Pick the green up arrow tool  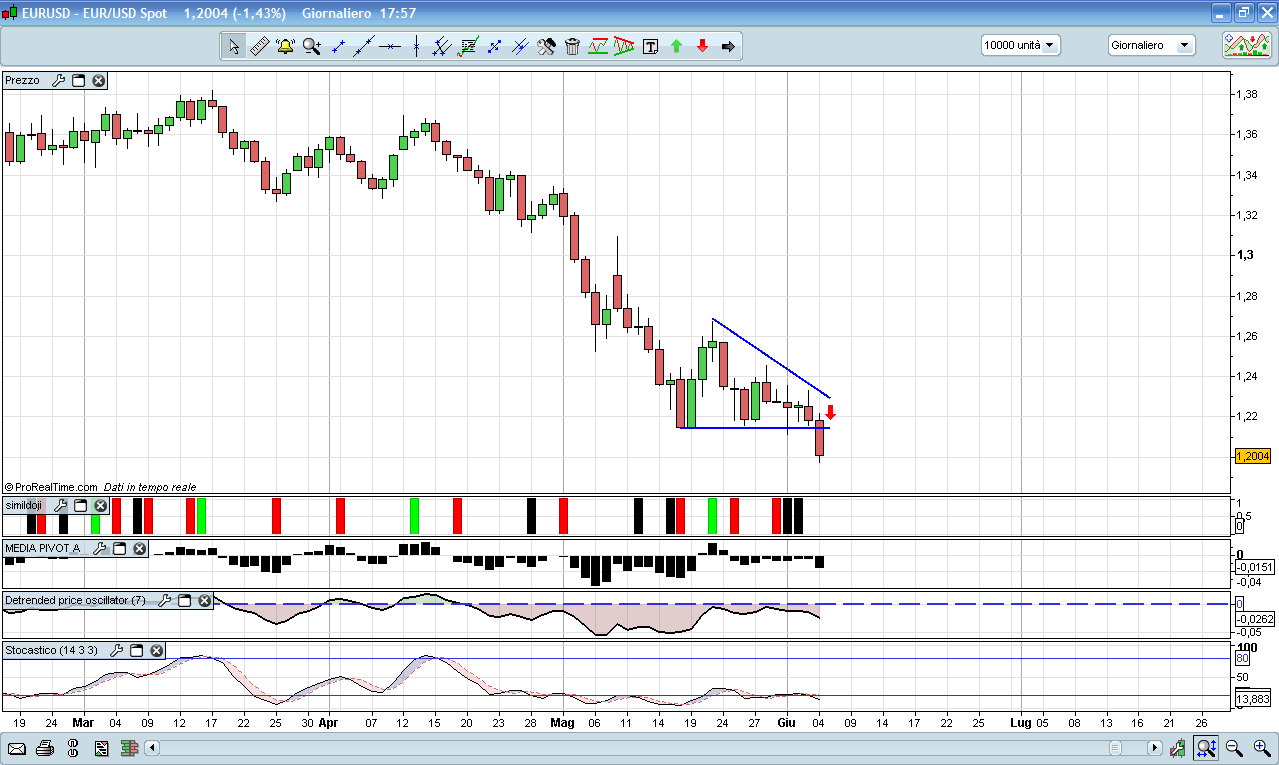pyautogui.click(x=676, y=46)
